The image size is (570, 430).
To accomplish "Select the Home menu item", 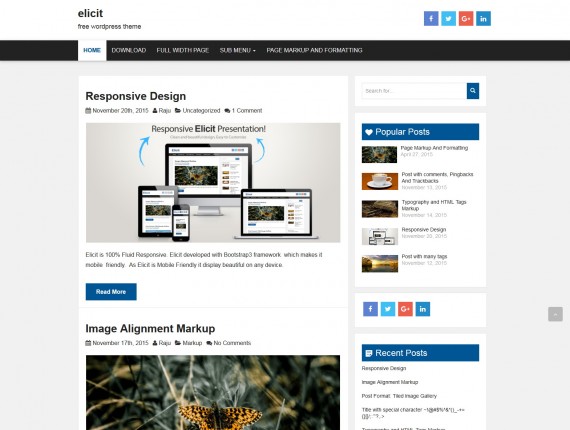I will click(92, 50).
